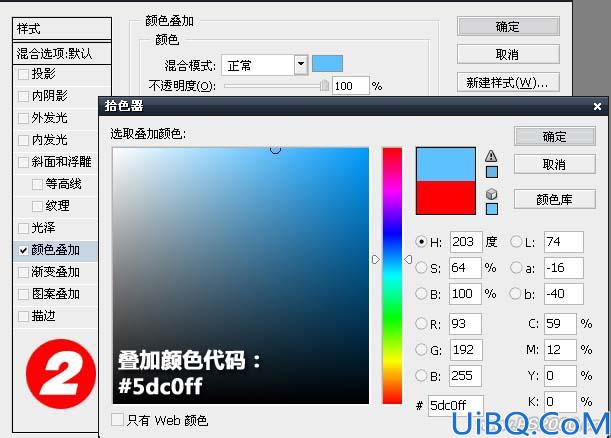
Task: Click the Lab b field showing -40
Action: click(564, 293)
